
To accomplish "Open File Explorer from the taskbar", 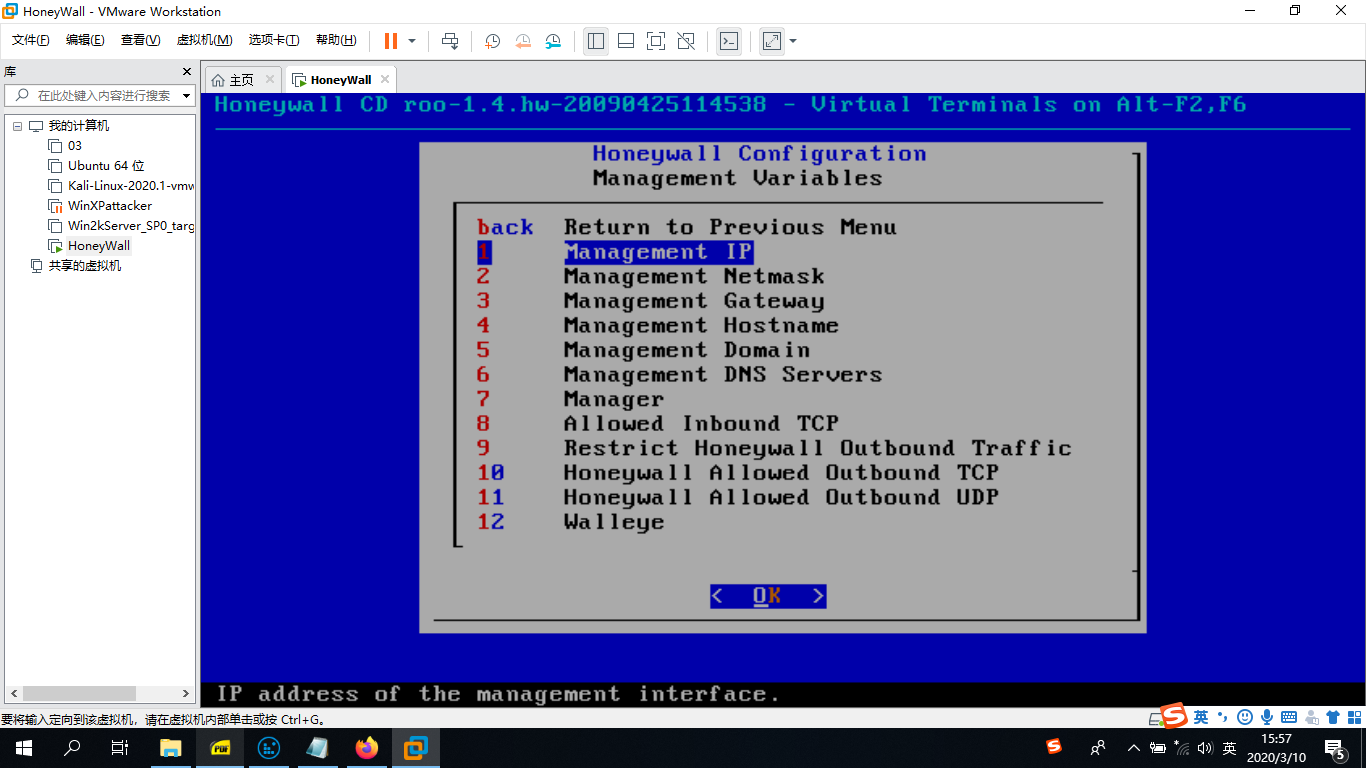I will coord(172,748).
